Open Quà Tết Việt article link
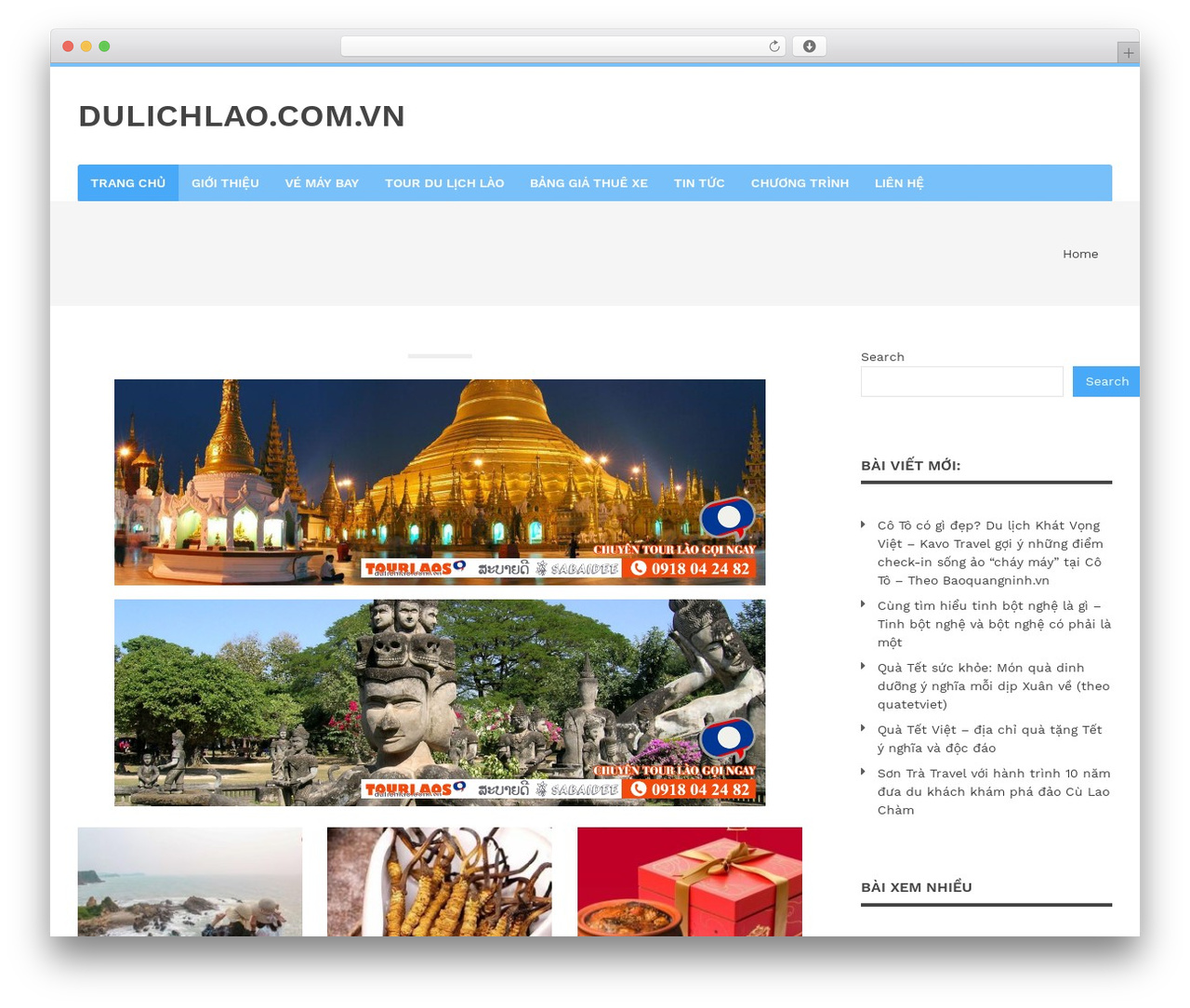Viewport: 1190px width, 1008px height. pos(989,739)
